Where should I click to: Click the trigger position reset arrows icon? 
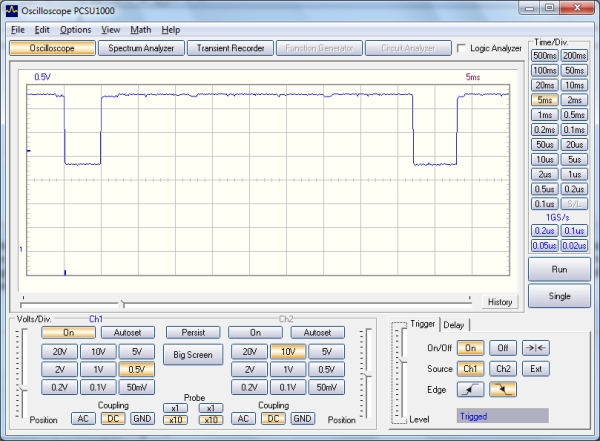click(537, 347)
